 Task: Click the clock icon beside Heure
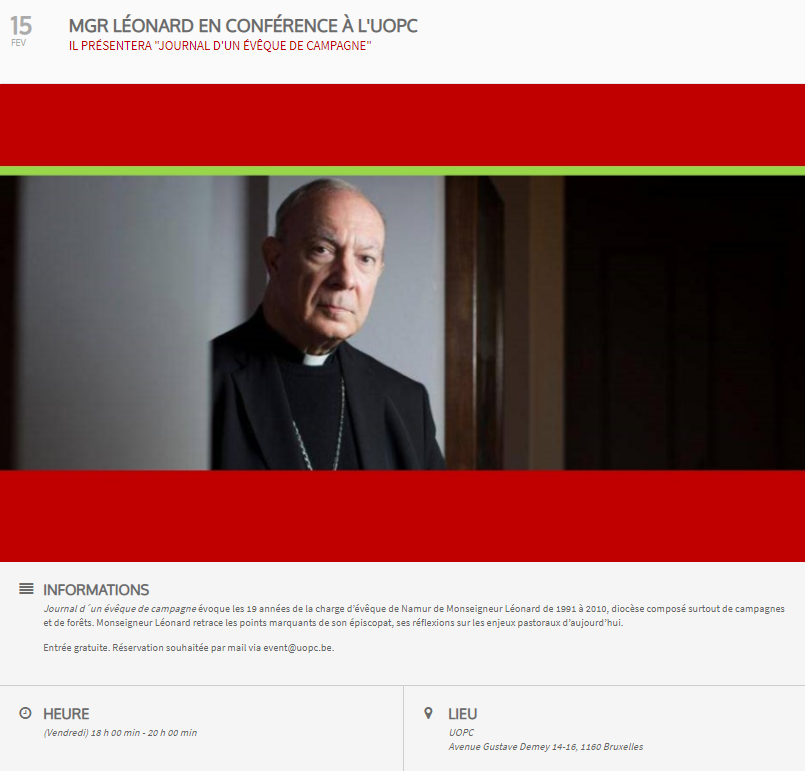[x=25, y=713]
